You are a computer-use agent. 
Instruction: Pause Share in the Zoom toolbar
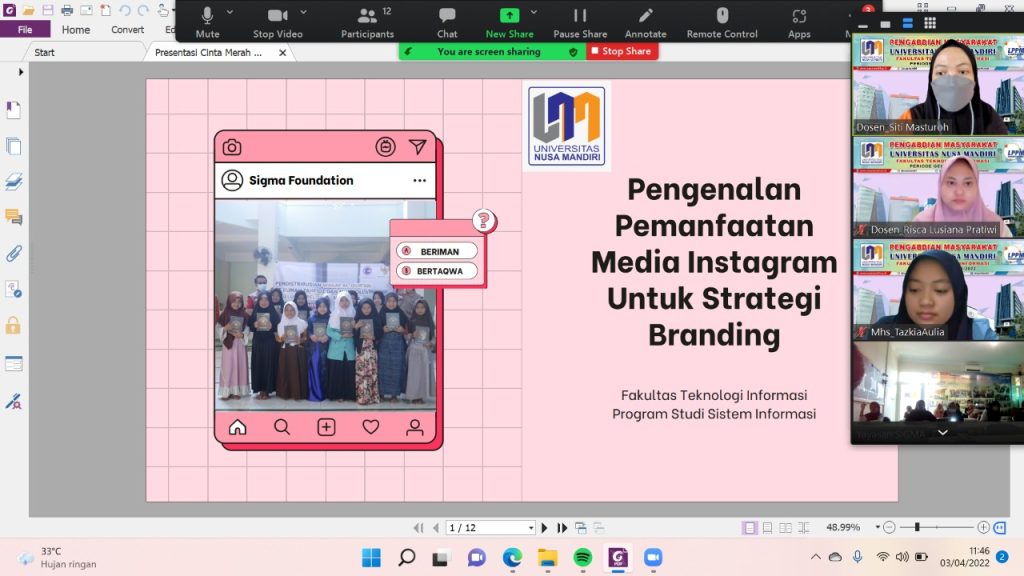580,22
